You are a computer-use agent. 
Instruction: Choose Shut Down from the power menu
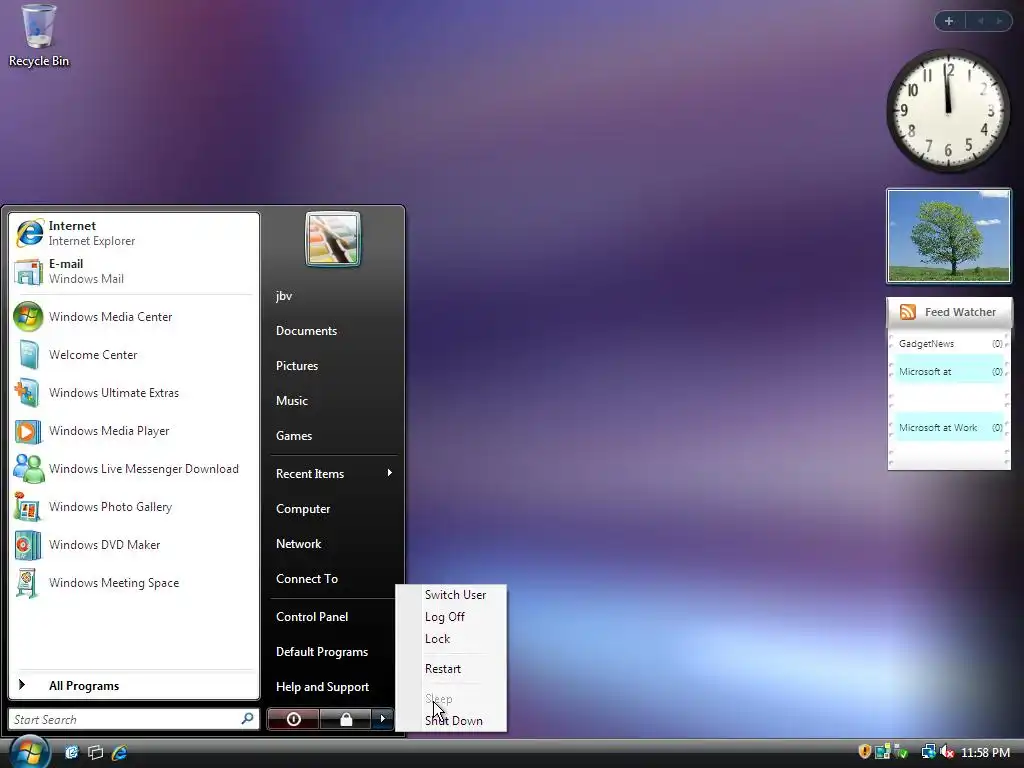pos(454,721)
